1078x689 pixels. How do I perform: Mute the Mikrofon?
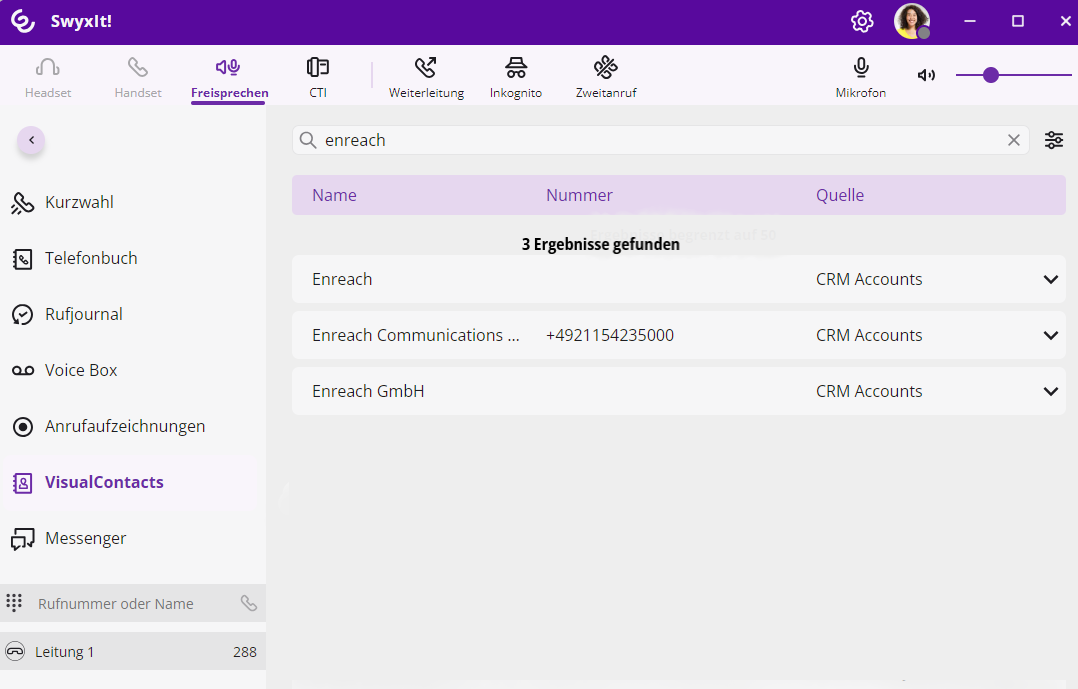pos(861,77)
